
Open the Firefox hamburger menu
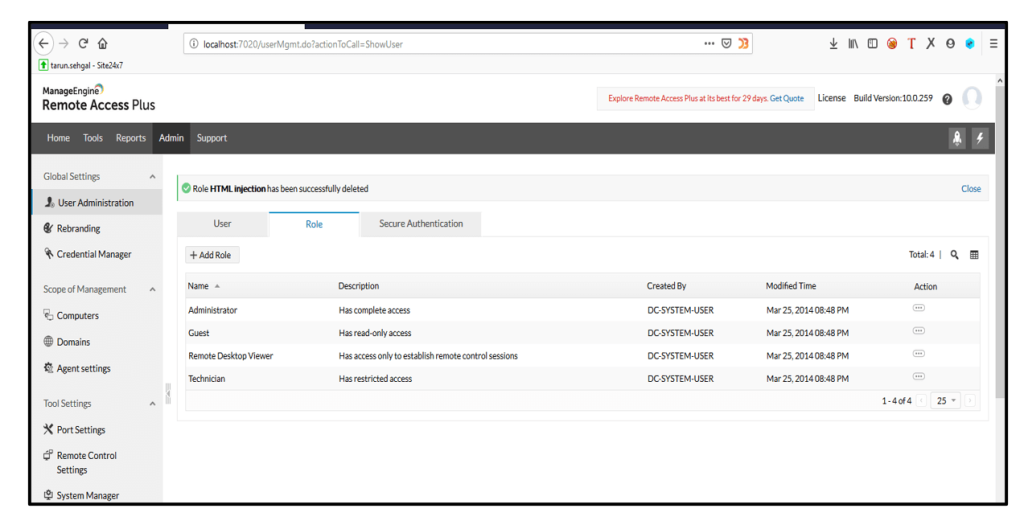click(x=993, y=44)
